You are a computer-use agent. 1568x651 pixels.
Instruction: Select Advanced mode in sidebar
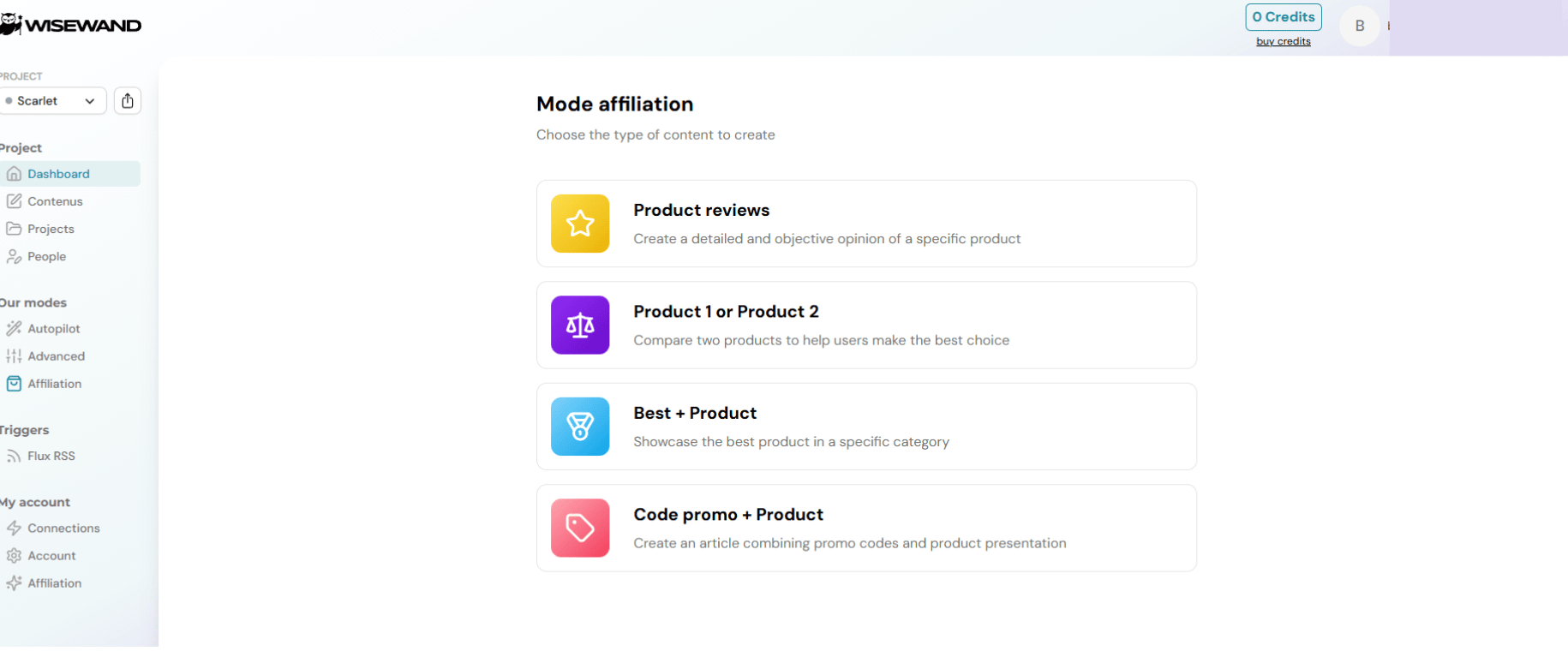pyautogui.click(x=56, y=356)
